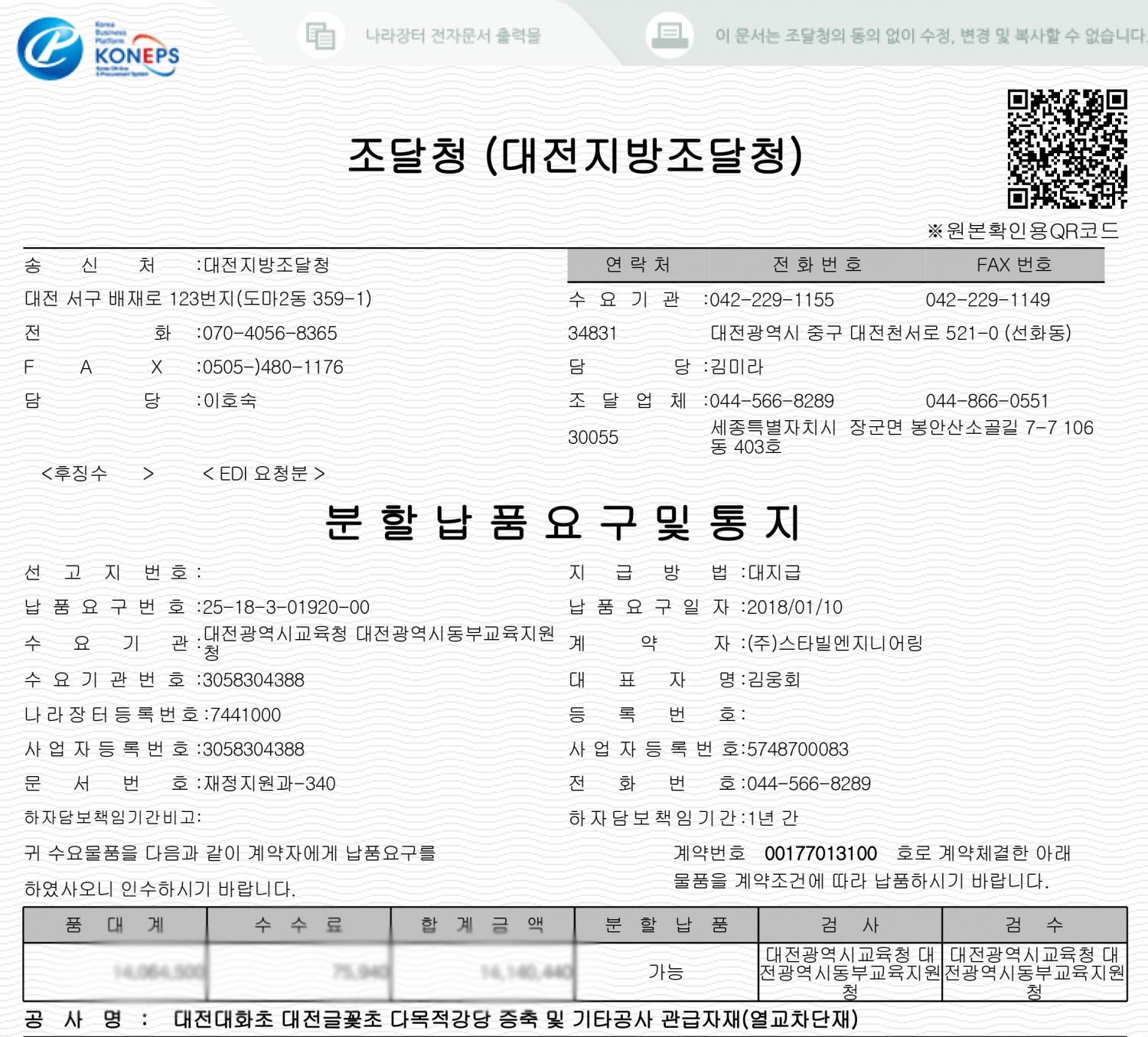The width and height of the screenshot is (1148, 1037).
Task: Click the FAX 번호 column header
Action: (1014, 265)
